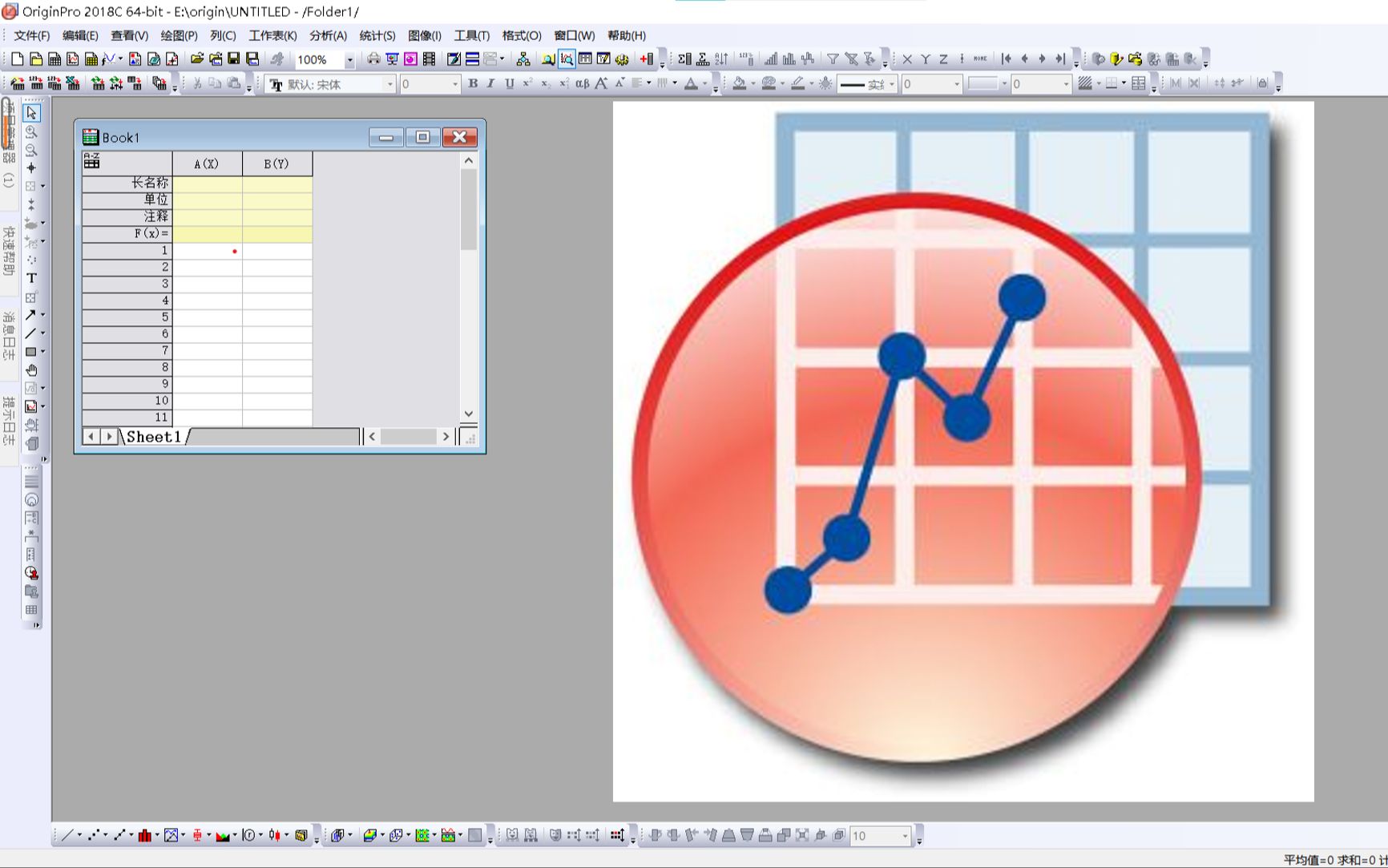Click the Set as Y column icon
The width and height of the screenshot is (1388, 868).
[926, 59]
